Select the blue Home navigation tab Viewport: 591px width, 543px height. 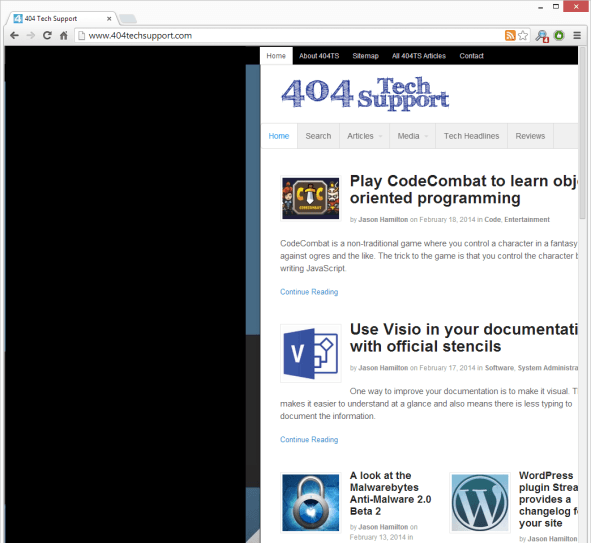click(x=279, y=136)
